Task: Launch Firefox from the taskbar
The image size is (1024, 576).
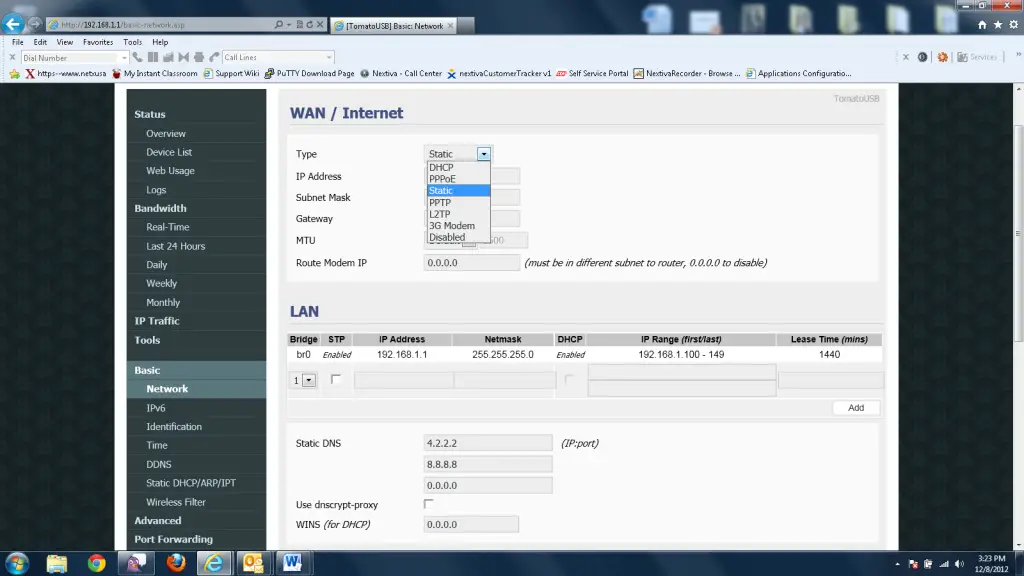Action: pos(175,563)
